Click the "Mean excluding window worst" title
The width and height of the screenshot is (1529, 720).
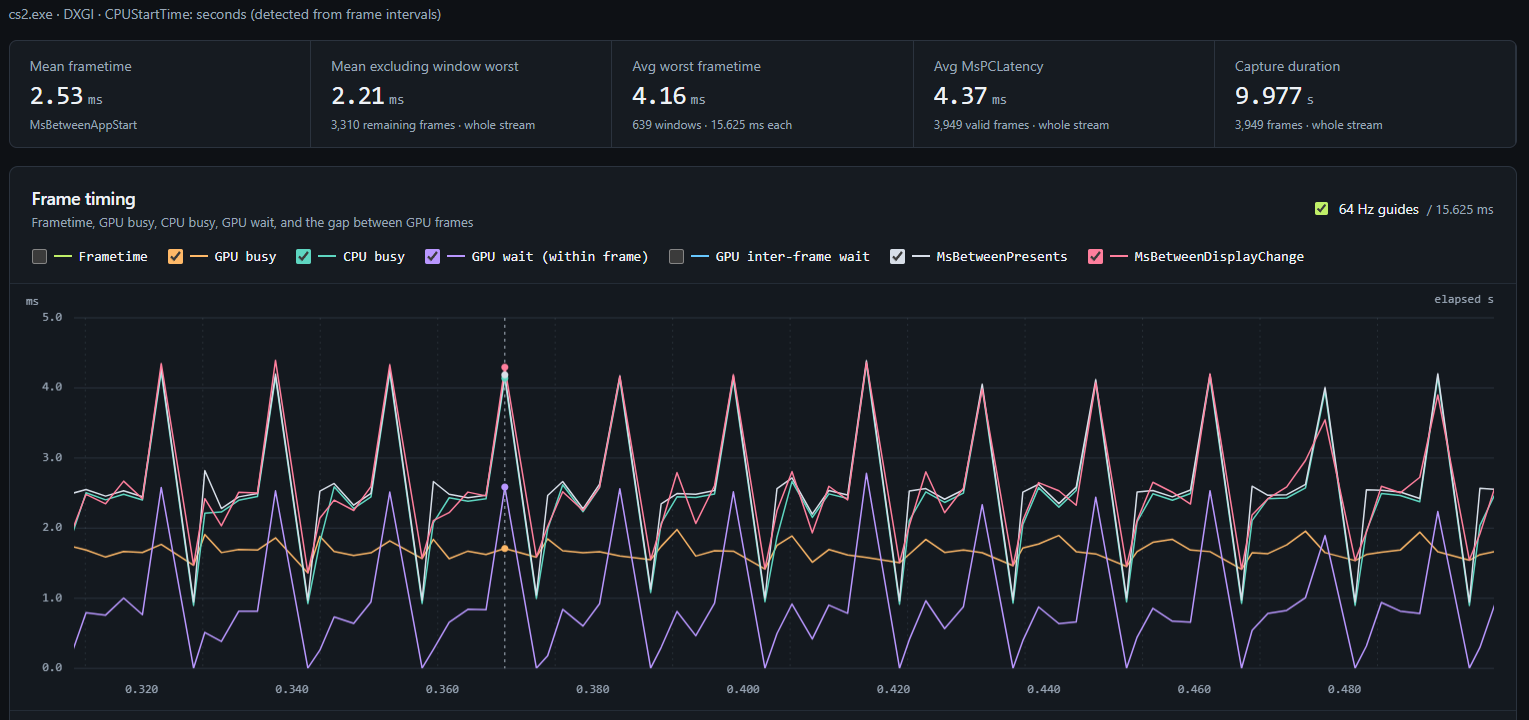[425, 66]
